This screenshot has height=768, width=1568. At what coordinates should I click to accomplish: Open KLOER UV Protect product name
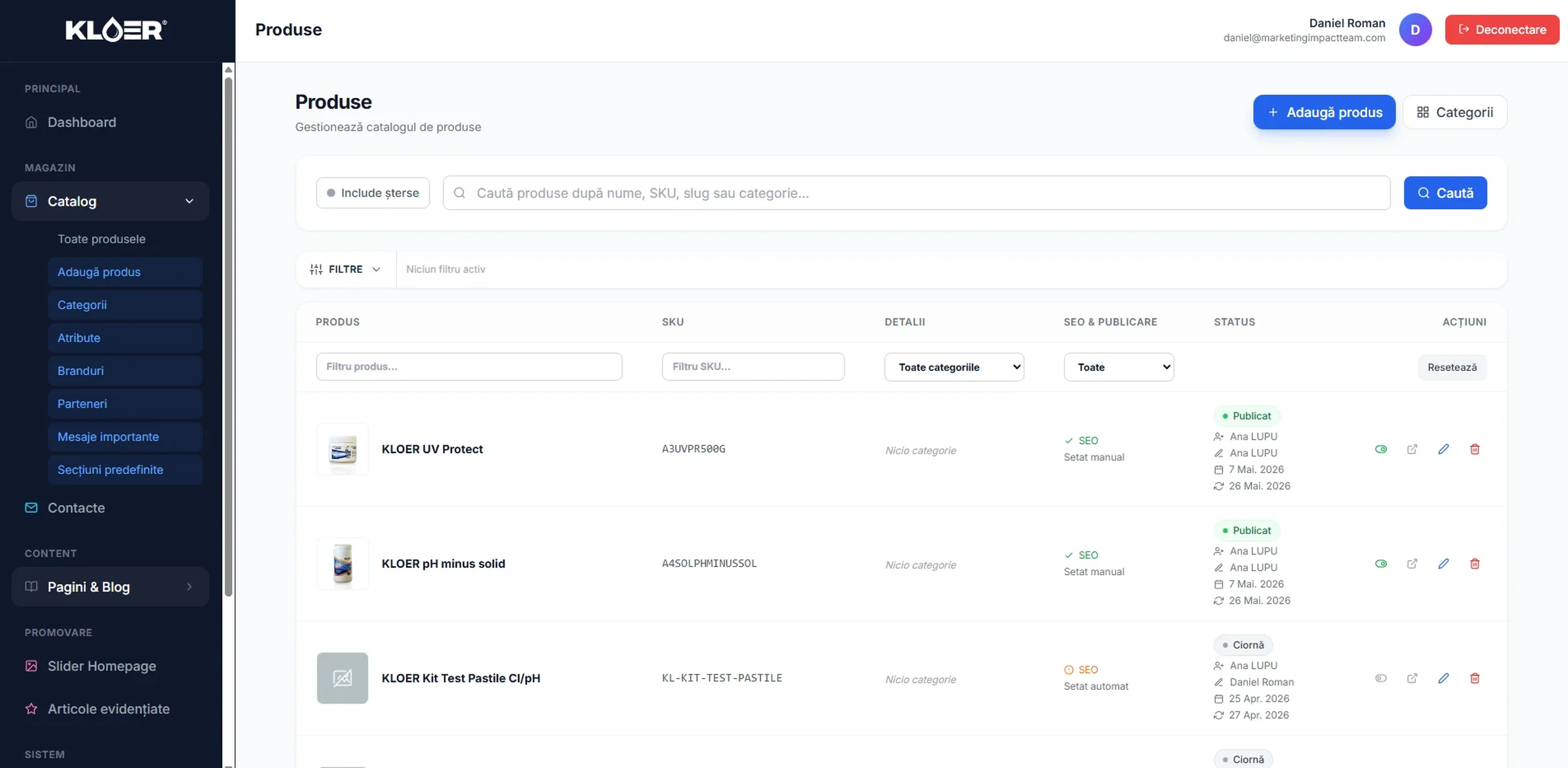[431, 449]
